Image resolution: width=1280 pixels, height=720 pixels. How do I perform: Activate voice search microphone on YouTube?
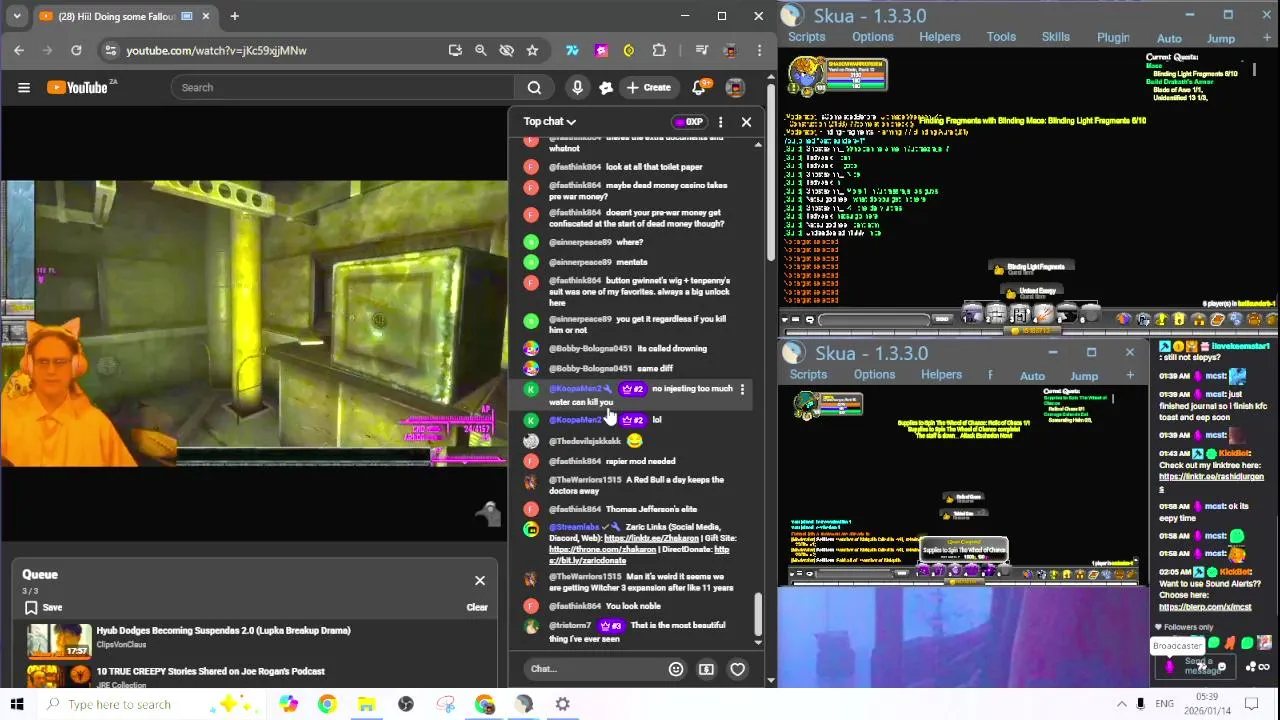pyautogui.click(x=577, y=87)
